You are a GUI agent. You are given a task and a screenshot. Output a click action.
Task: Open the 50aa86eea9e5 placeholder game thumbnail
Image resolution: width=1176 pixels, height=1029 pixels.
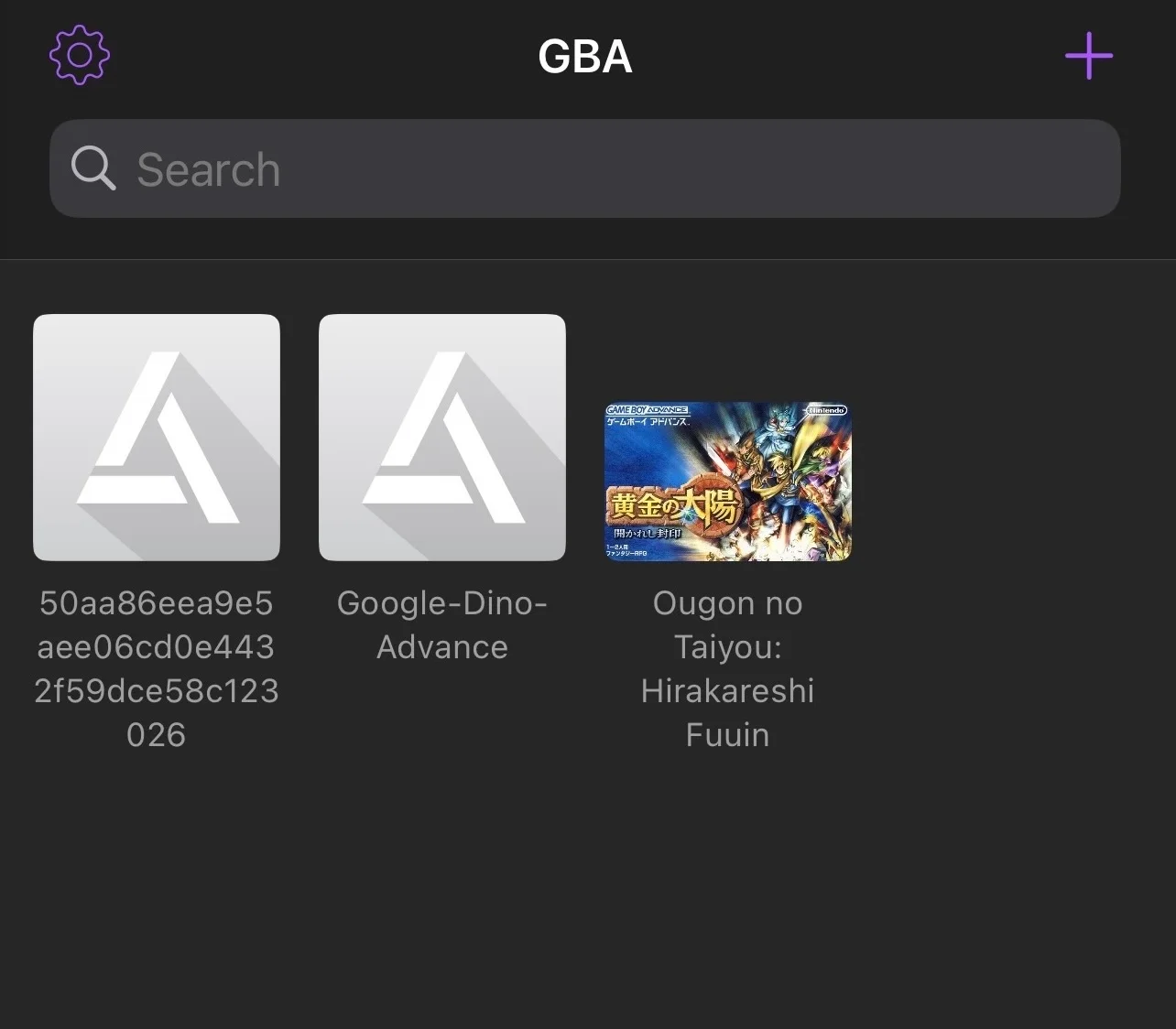(x=157, y=438)
